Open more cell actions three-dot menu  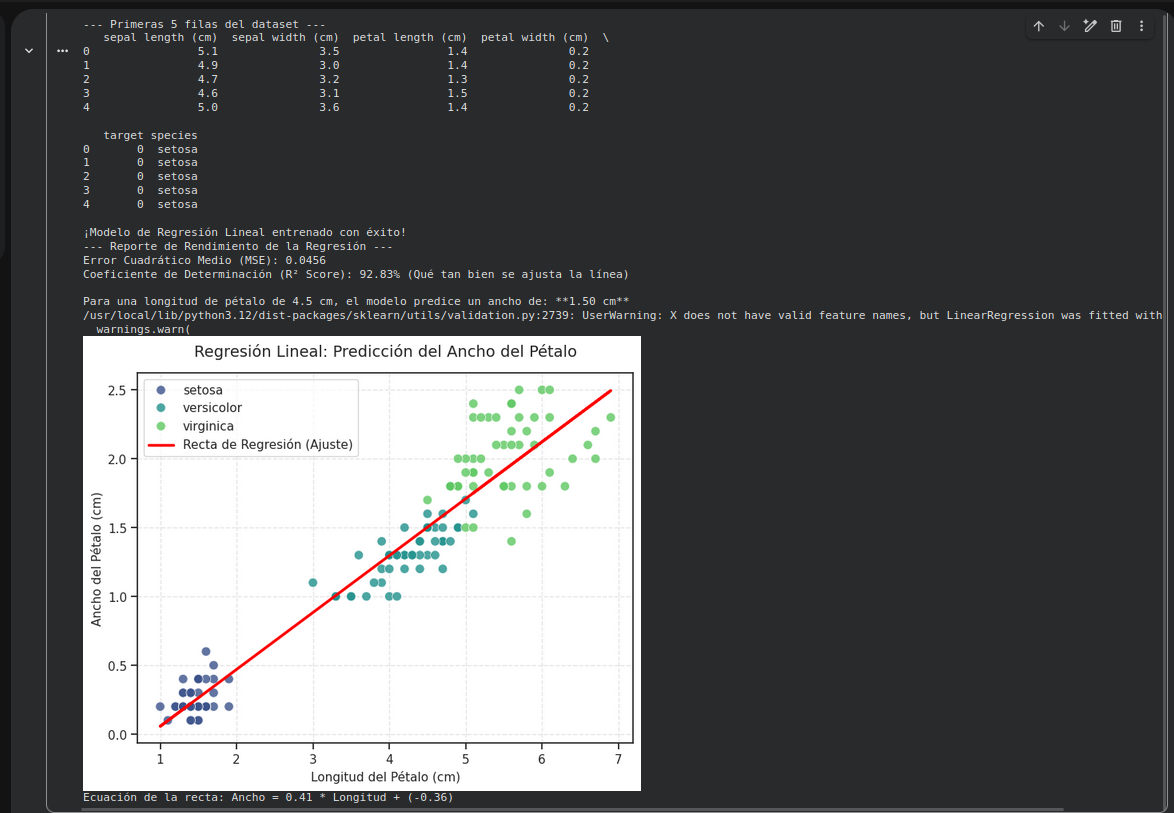pyautogui.click(x=1141, y=26)
